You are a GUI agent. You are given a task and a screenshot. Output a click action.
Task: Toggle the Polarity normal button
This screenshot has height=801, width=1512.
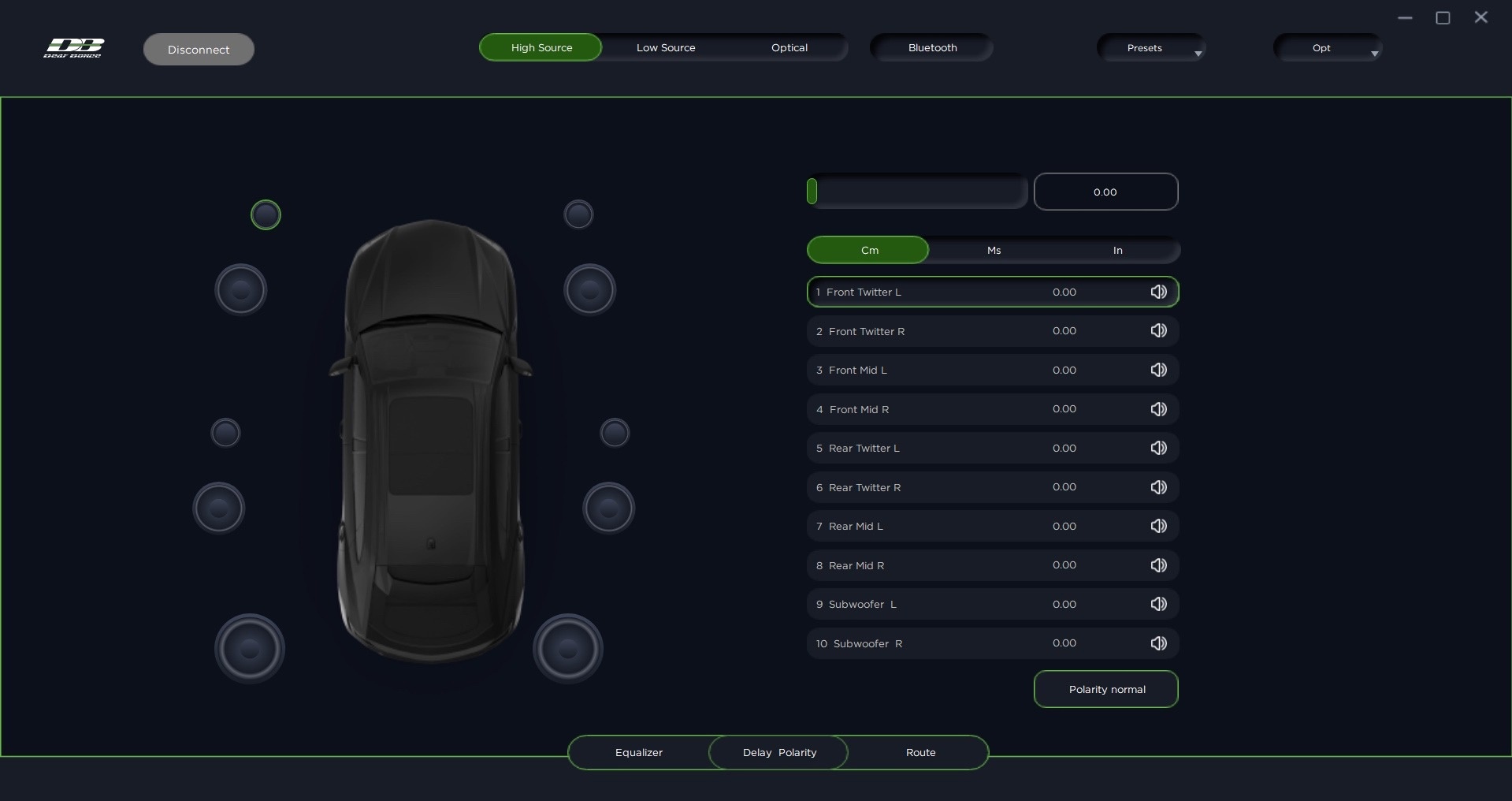tap(1105, 689)
